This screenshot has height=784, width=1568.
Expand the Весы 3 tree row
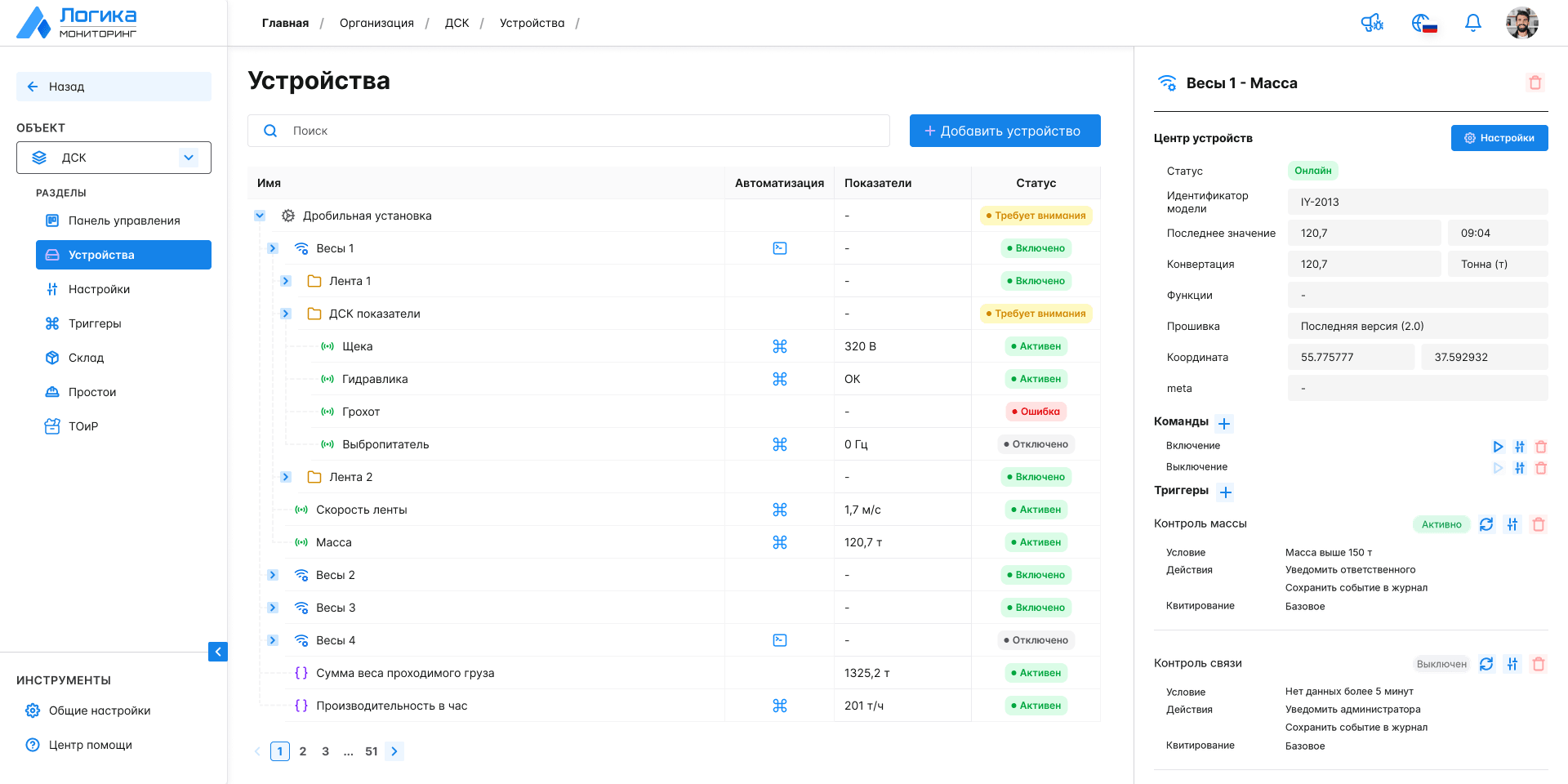[273, 608]
